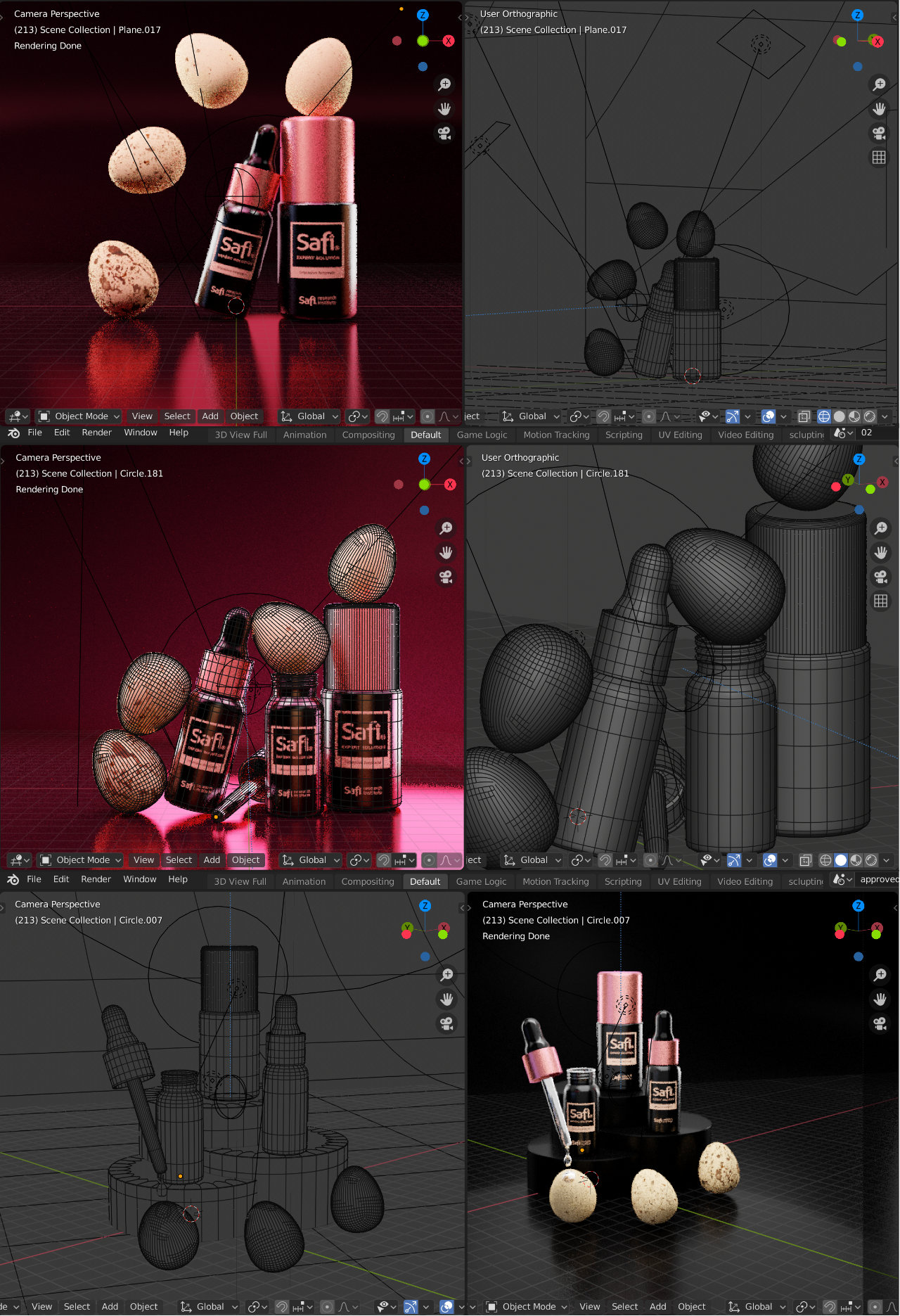
Task: Click zoom magnifier icon in top-left viewport
Action: tap(444, 84)
